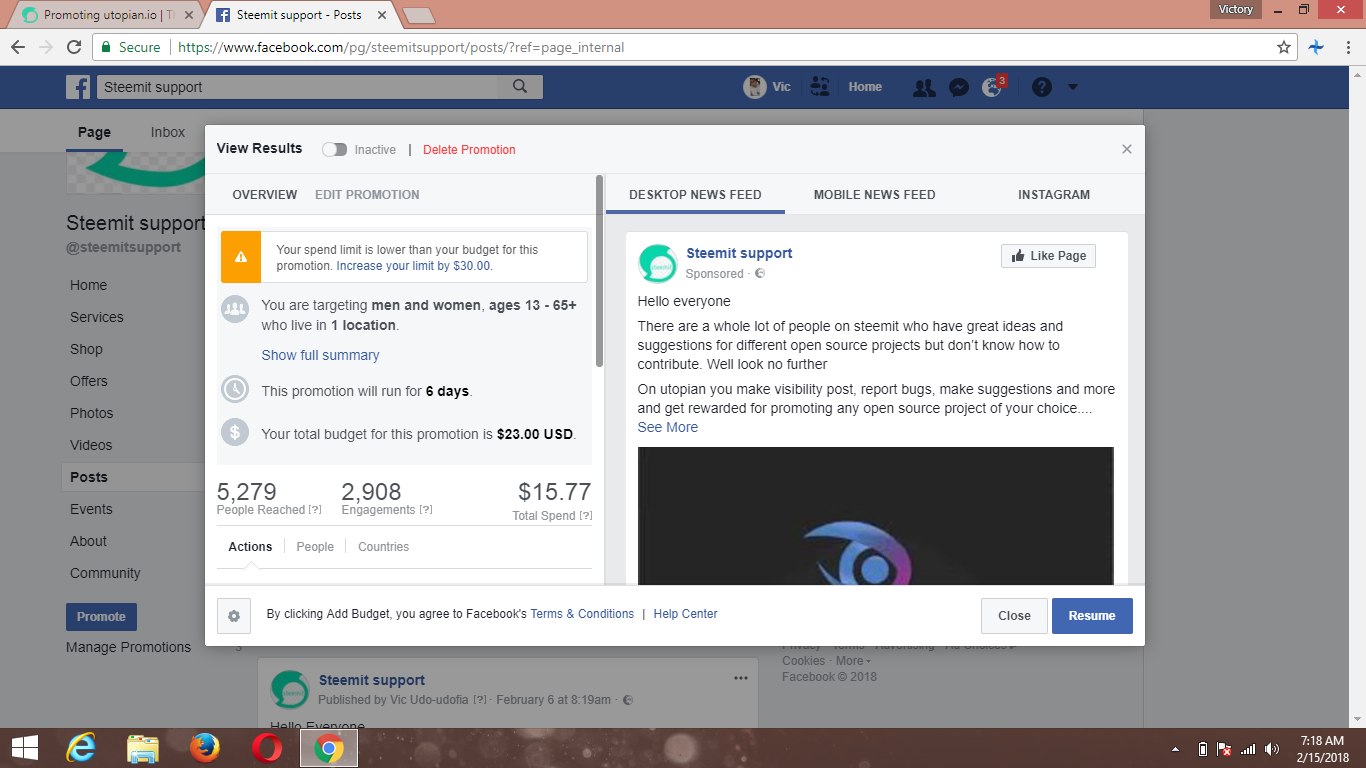Toggle the promotion to Inactive
The width and height of the screenshot is (1366, 768).
[x=334, y=148]
